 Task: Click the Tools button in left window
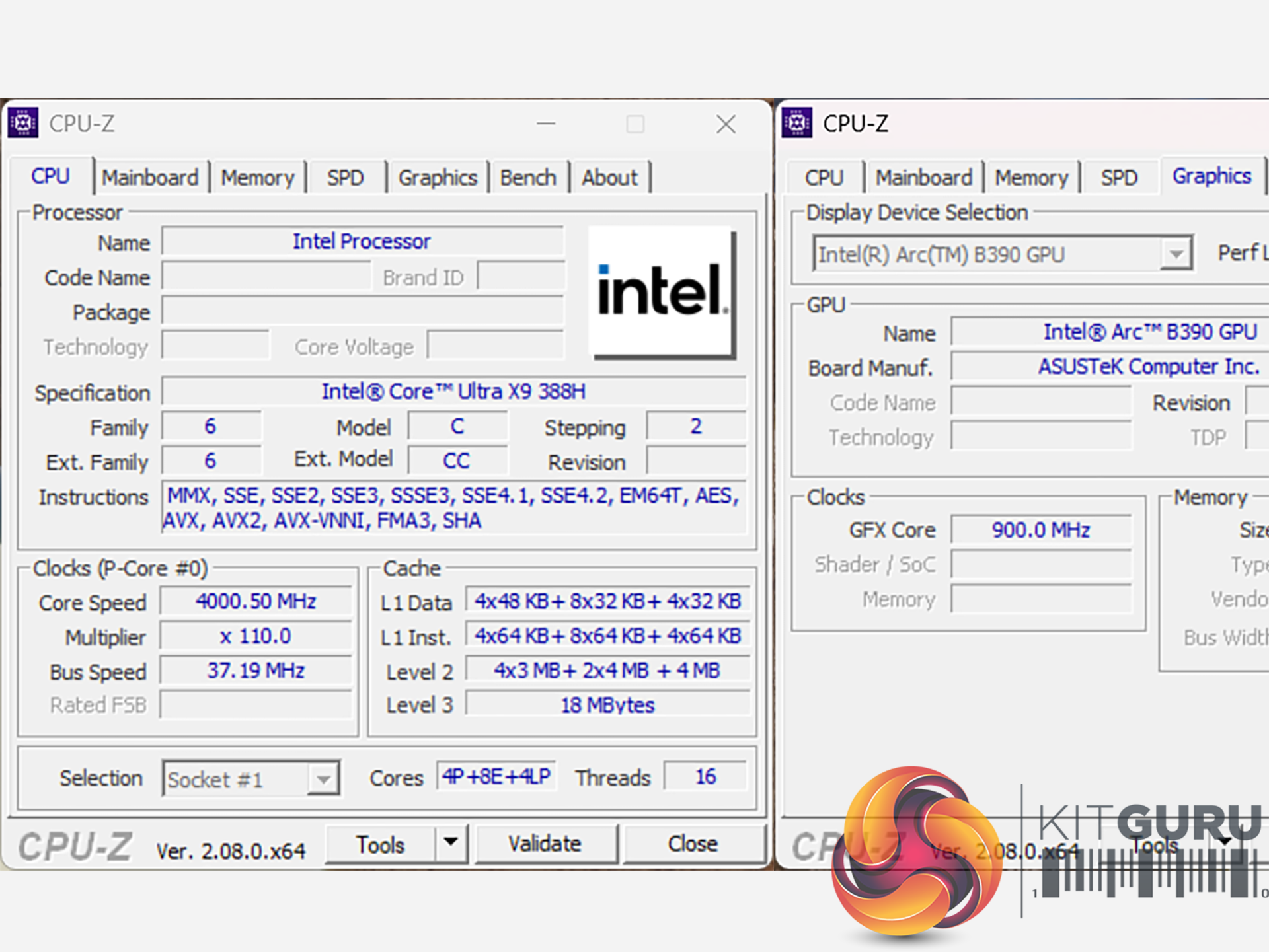380,844
